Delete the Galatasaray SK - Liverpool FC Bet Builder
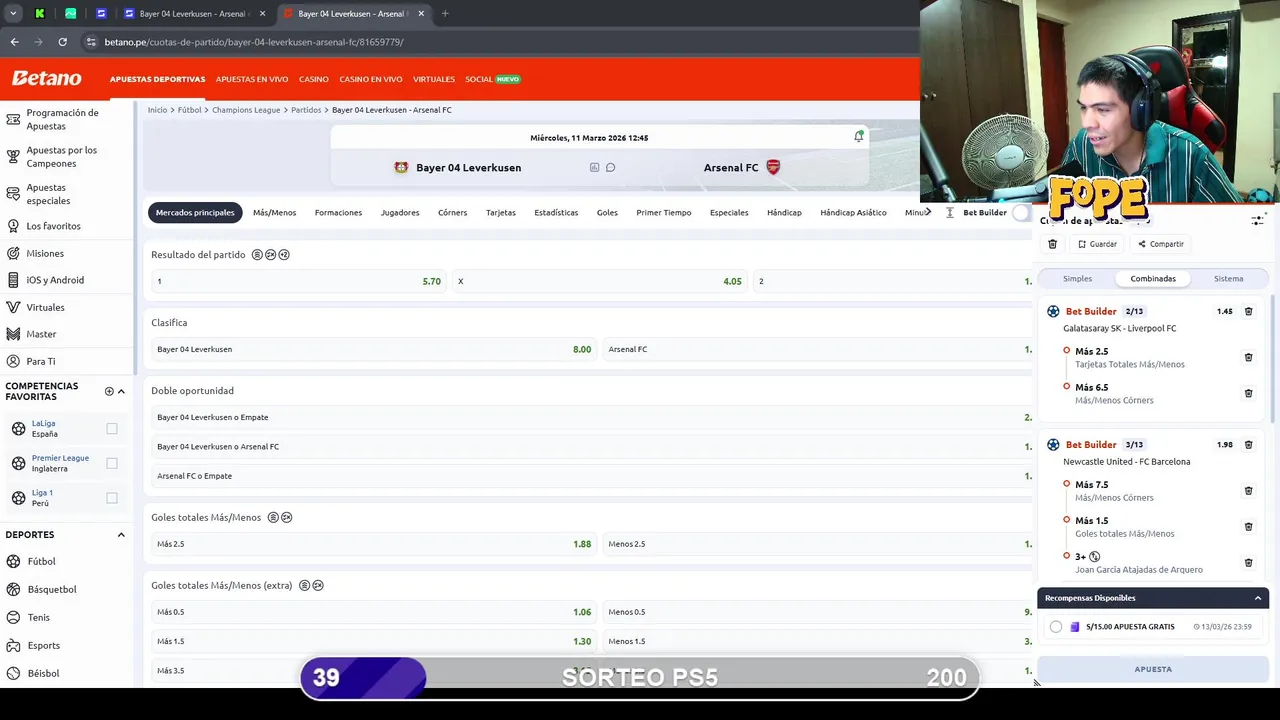Viewport: 1280px width, 720px height. coord(1248,311)
